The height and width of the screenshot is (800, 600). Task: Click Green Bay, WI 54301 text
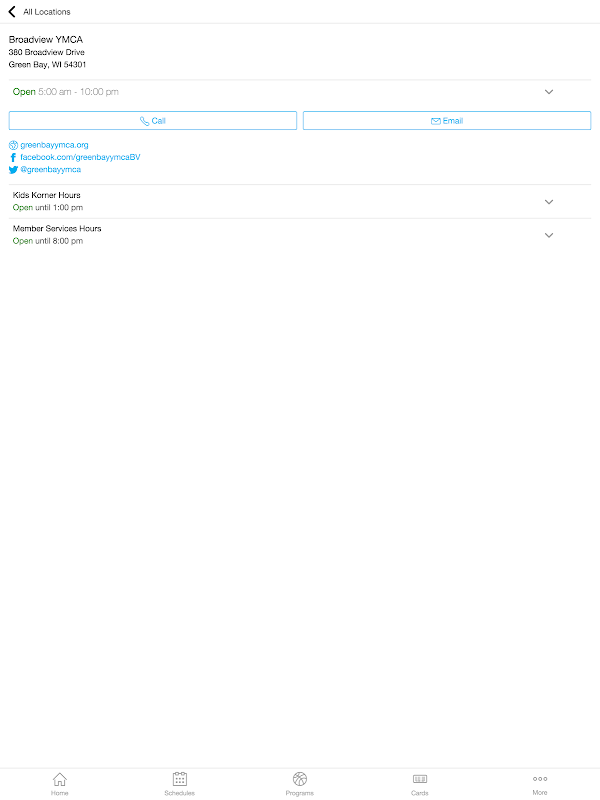pos(47,64)
